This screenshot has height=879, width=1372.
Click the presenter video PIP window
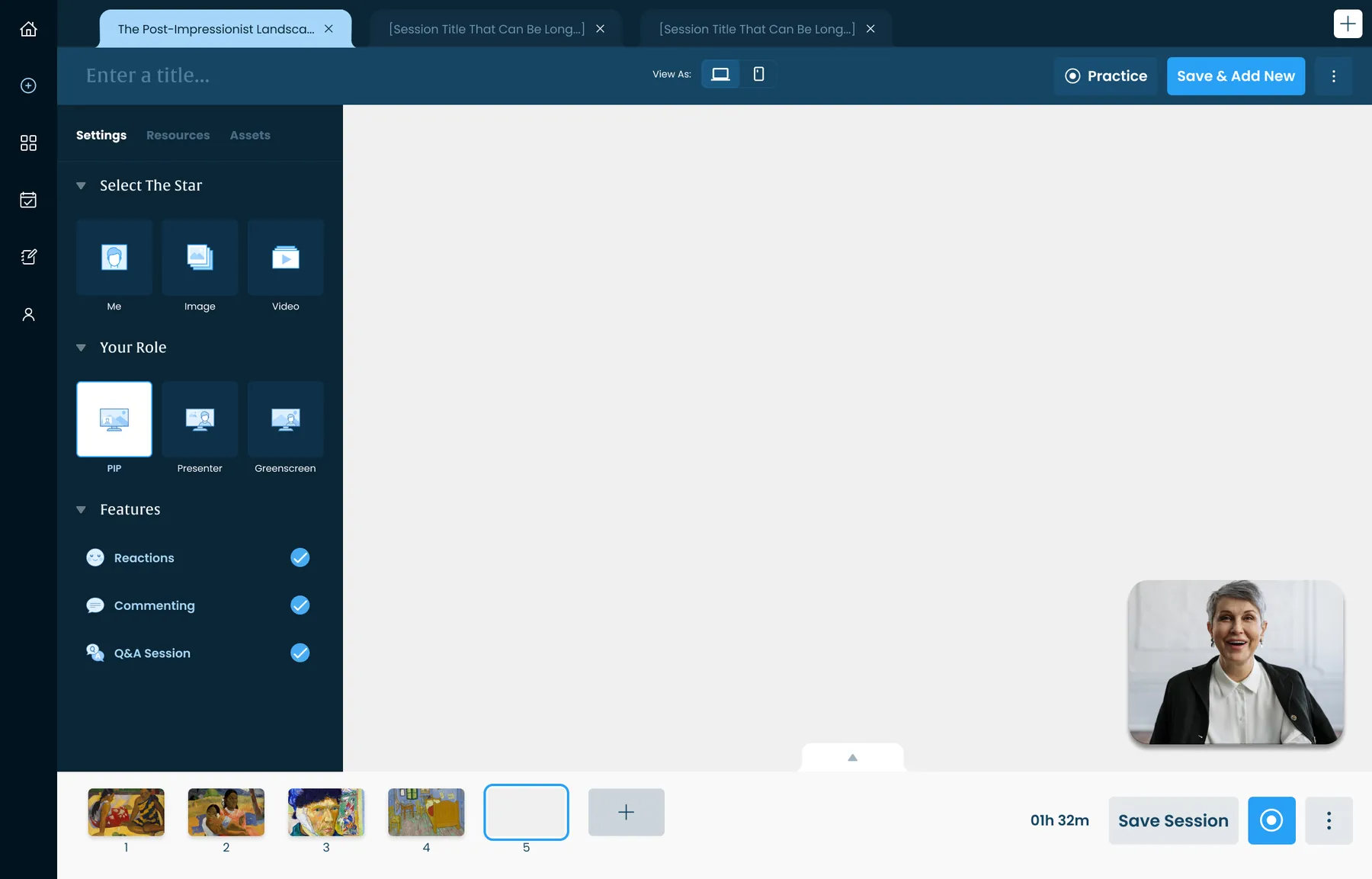pos(1236,662)
